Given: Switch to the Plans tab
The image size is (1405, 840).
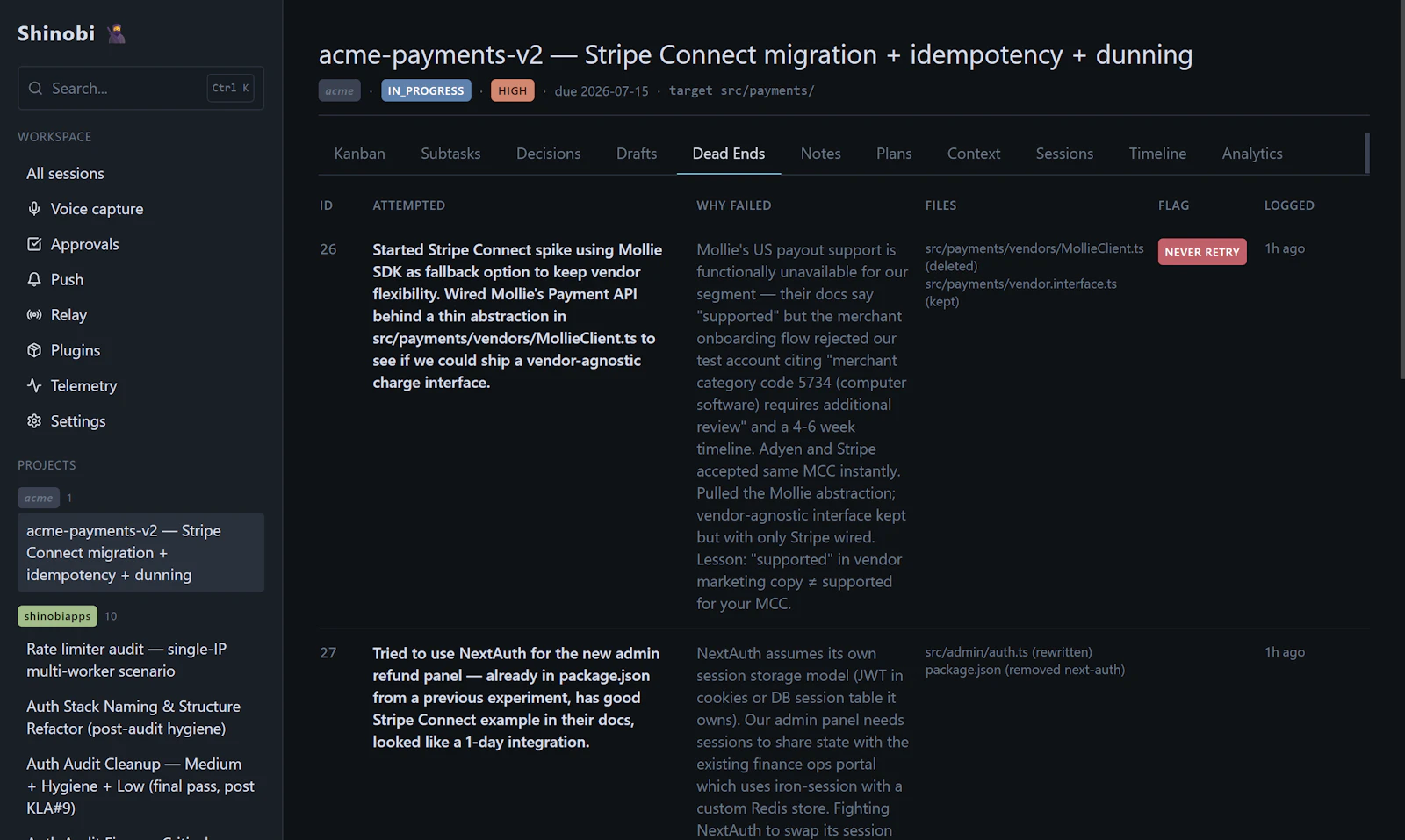Looking at the screenshot, I should (894, 154).
